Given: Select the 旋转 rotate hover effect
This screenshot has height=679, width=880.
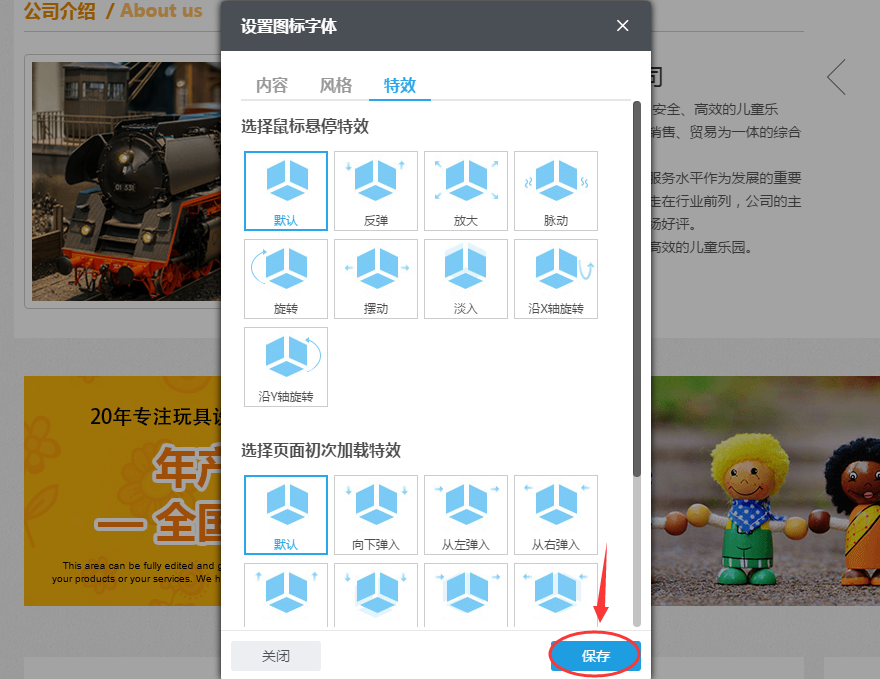Looking at the screenshot, I should tap(286, 279).
